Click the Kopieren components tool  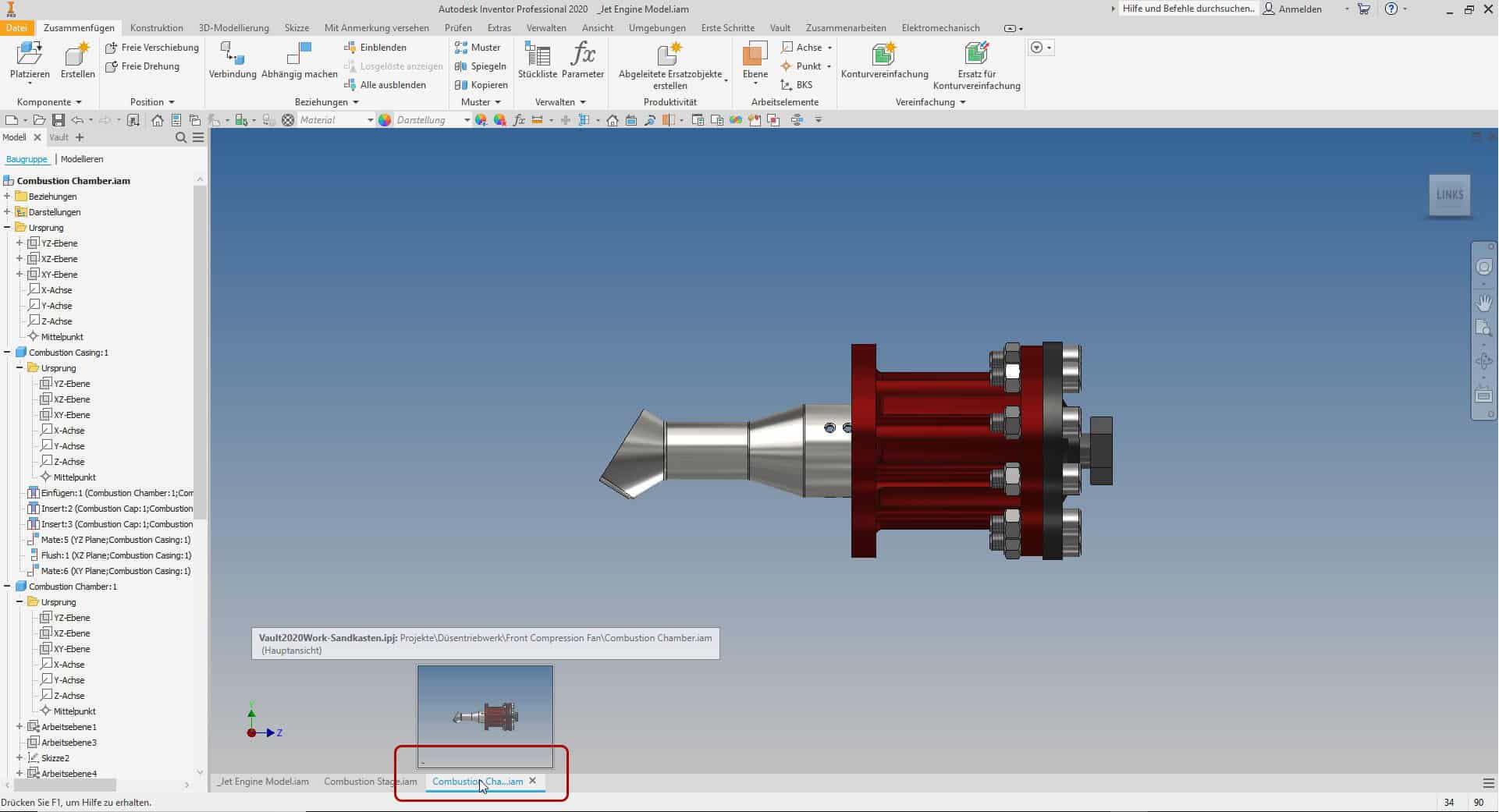click(481, 85)
